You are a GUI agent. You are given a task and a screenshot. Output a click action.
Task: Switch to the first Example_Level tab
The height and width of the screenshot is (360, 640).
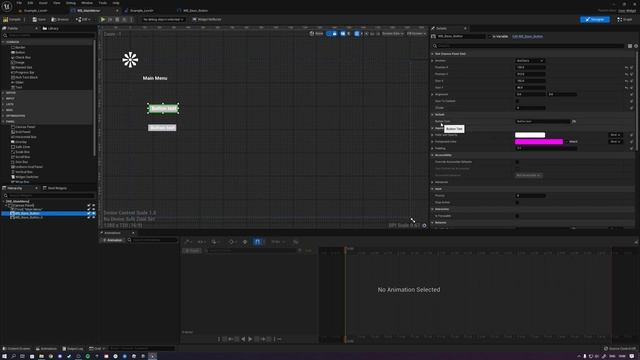36,11
